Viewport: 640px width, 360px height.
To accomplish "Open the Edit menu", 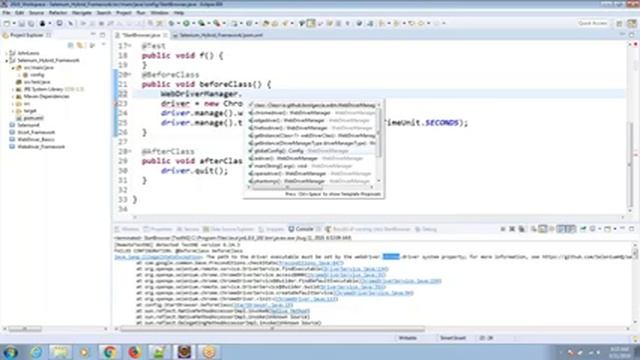I will (x=19, y=13).
